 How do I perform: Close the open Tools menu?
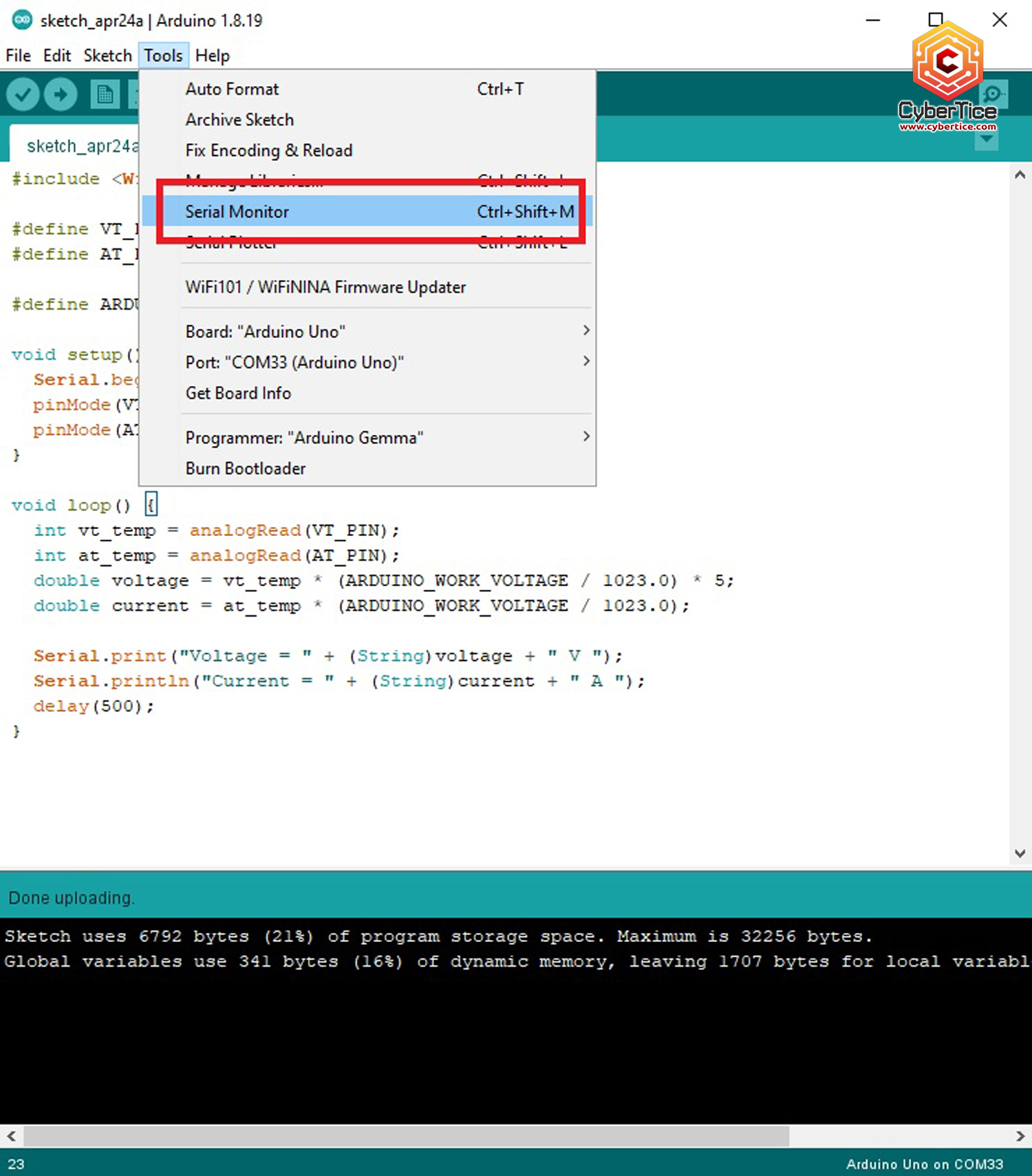[x=163, y=56]
